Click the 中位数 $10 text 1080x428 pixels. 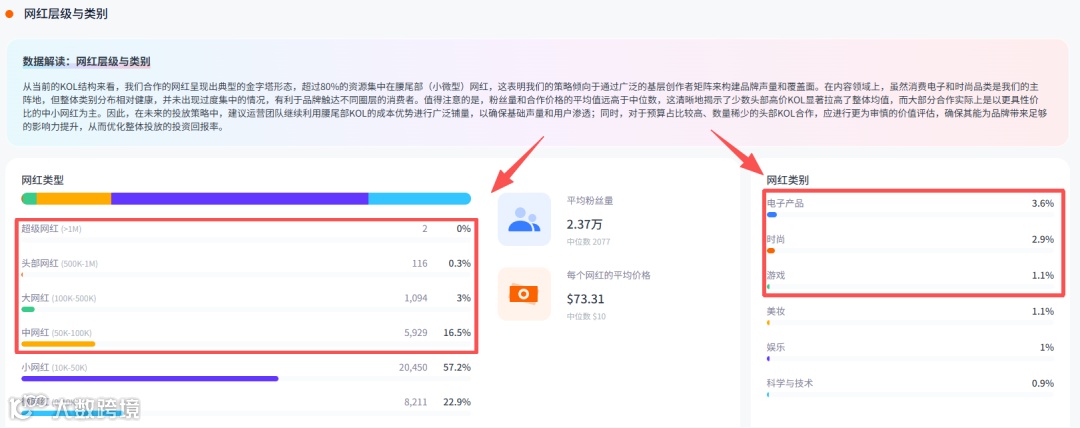[x=585, y=316]
